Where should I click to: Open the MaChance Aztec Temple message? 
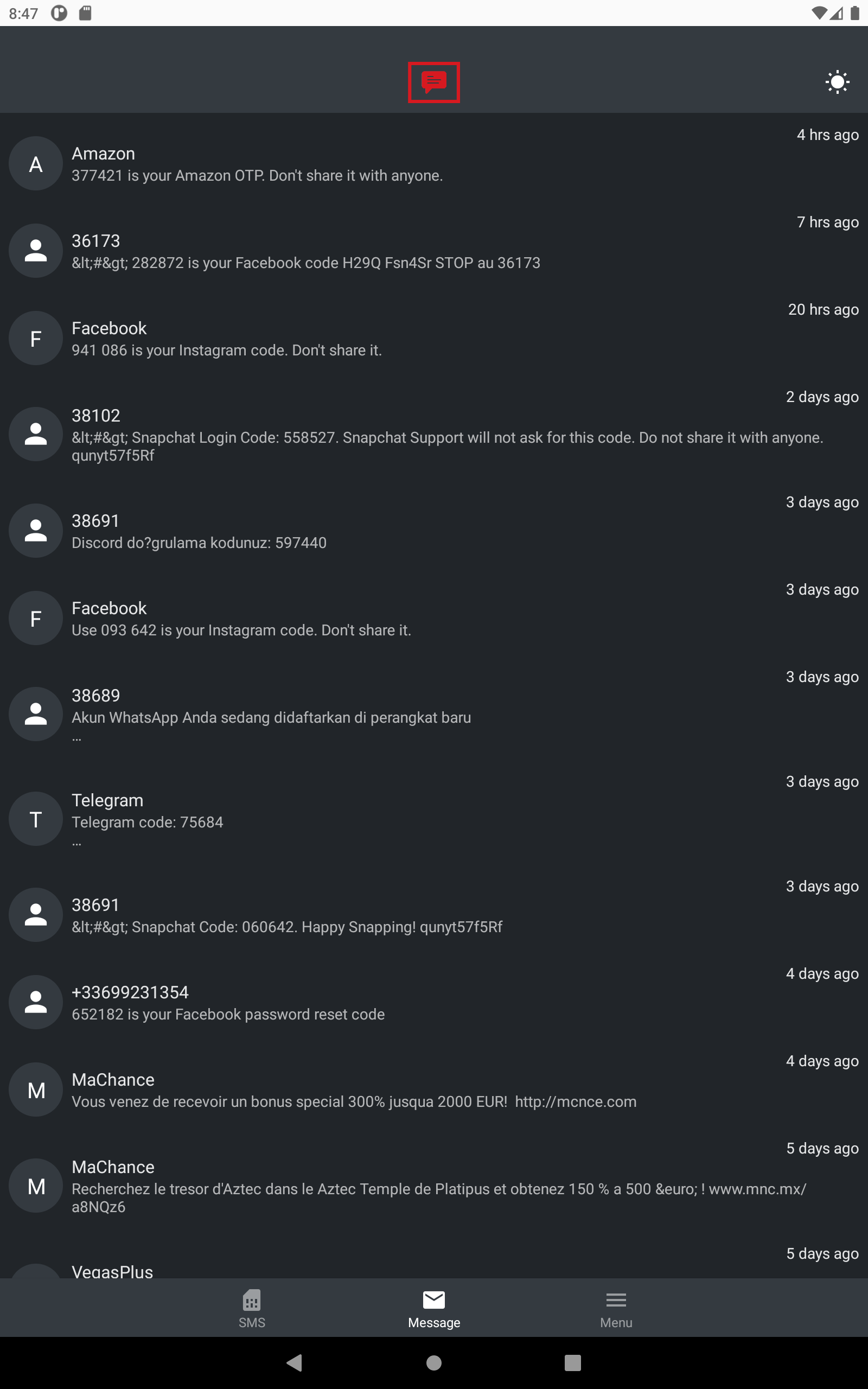pyautogui.click(x=438, y=1189)
